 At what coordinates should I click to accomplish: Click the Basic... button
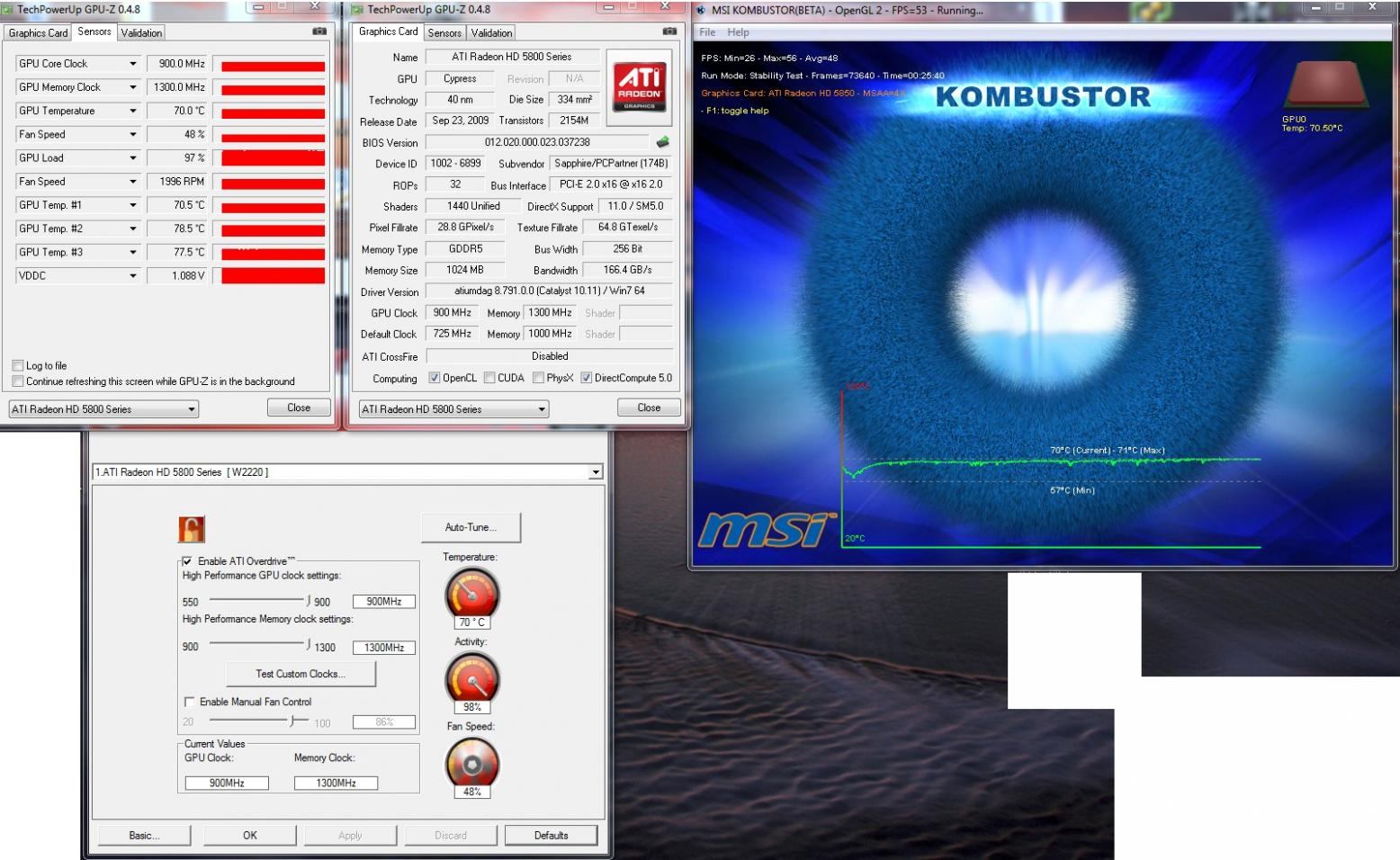tap(144, 836)
